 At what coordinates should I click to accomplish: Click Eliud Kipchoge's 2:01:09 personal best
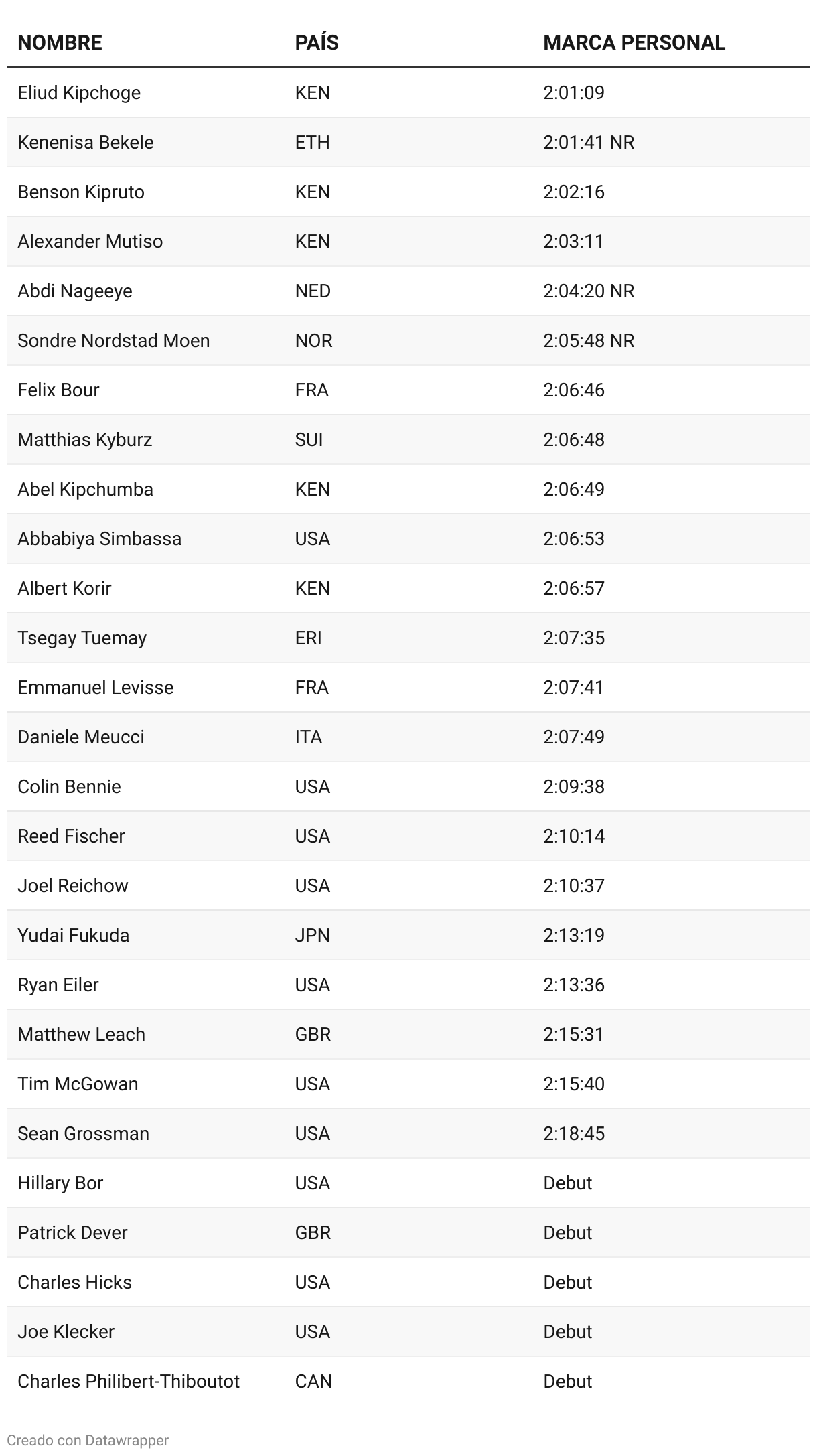coord(574,92)
